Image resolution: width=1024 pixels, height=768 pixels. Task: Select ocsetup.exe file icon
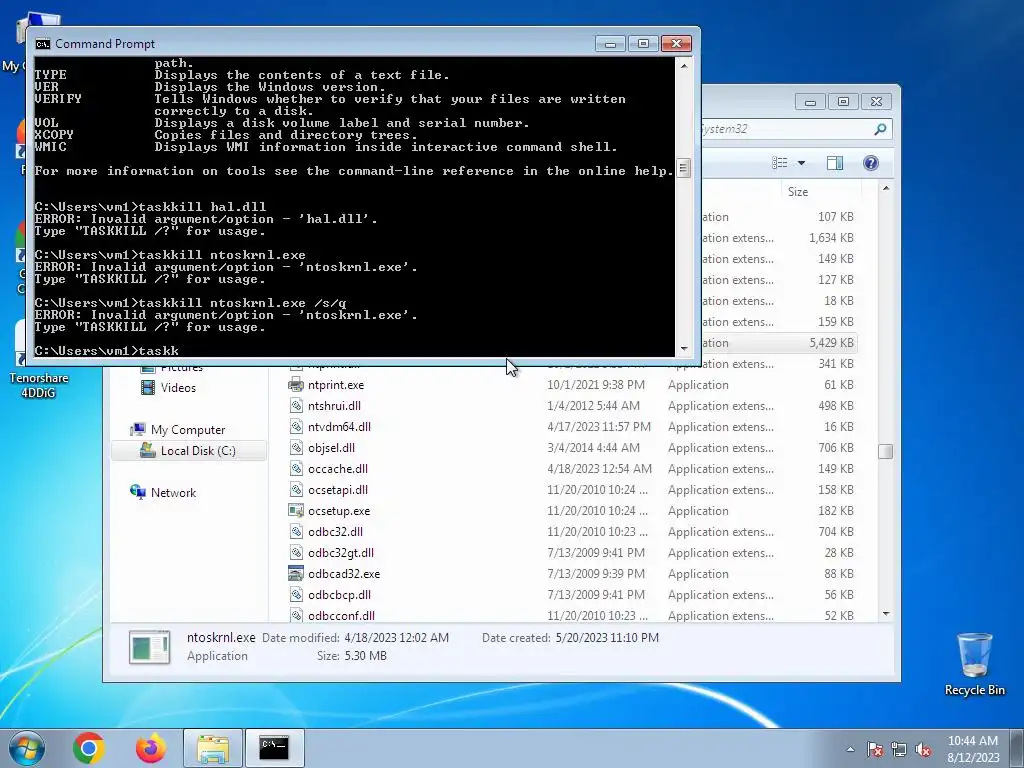(x=296, y=511)
